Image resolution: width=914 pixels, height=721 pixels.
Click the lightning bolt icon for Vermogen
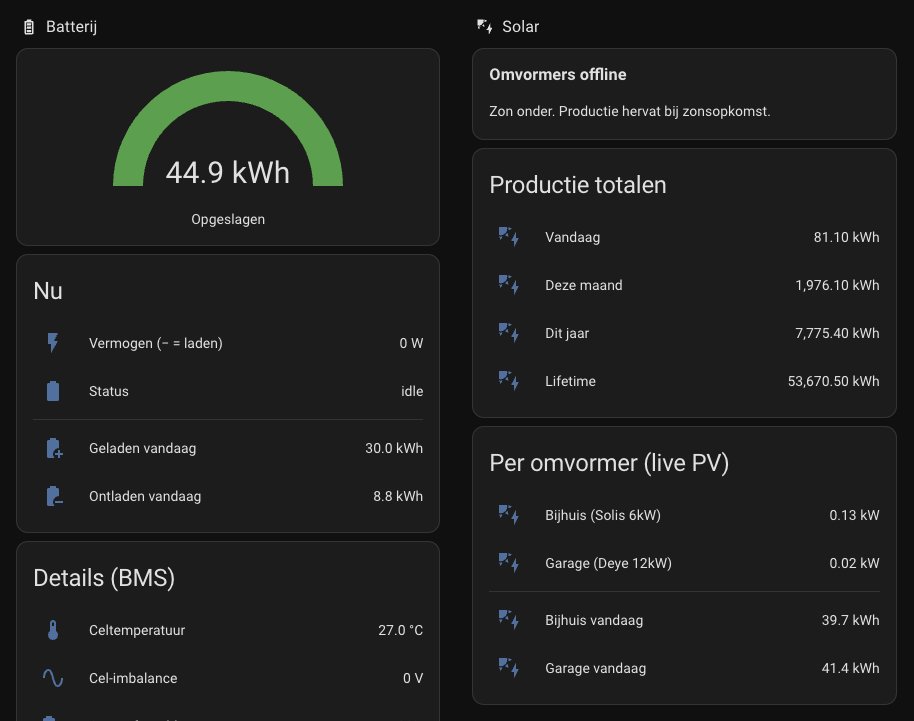(x=52, y=343)
